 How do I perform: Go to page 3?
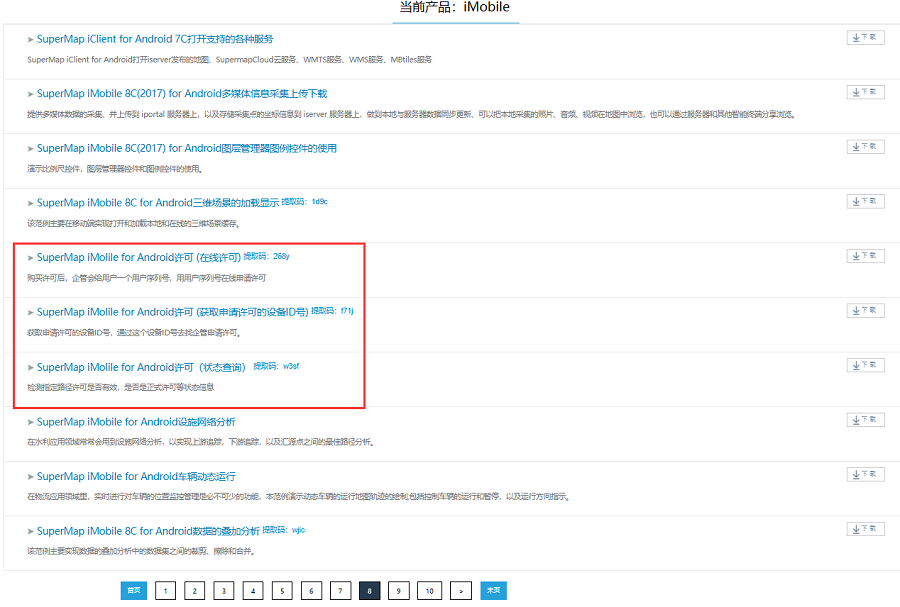pos(224,590)
